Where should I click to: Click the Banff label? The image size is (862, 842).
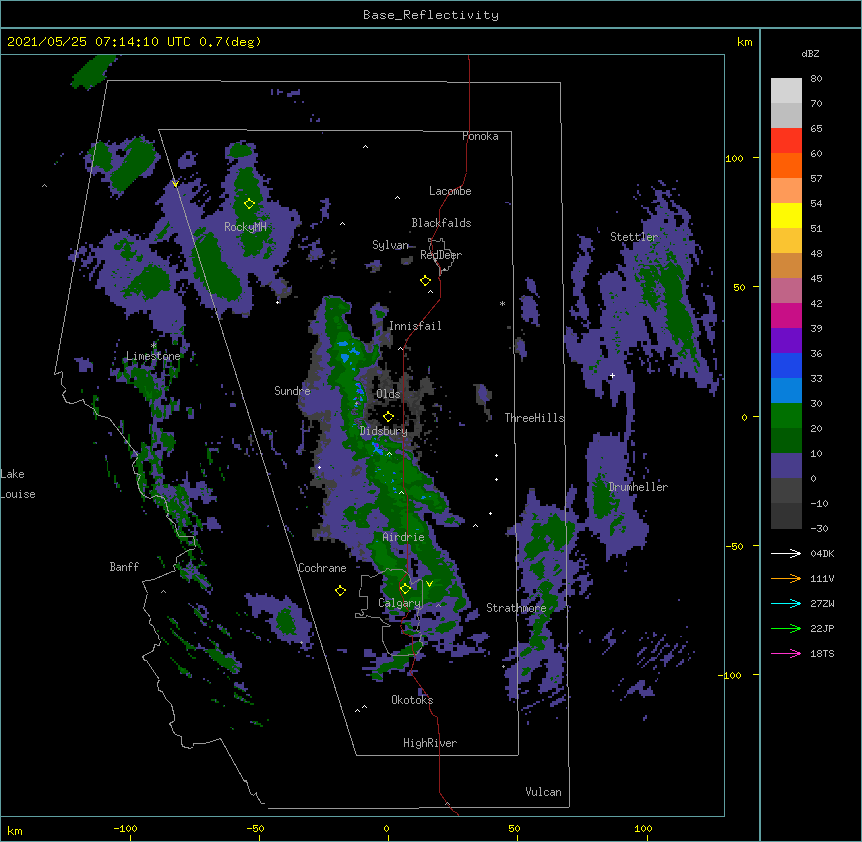click(124, 567)
